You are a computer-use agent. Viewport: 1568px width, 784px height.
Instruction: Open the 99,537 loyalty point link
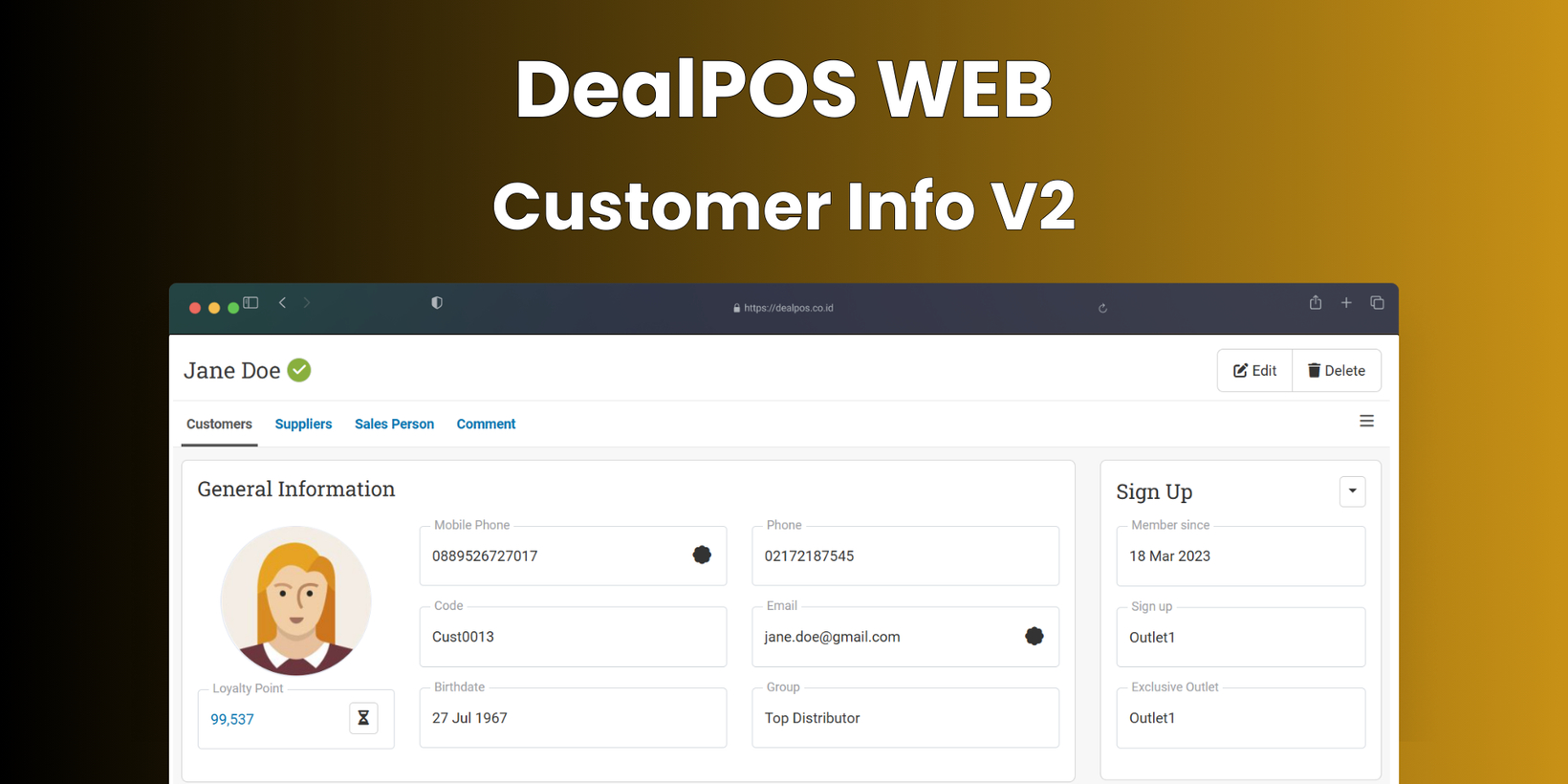click(232, 719)
